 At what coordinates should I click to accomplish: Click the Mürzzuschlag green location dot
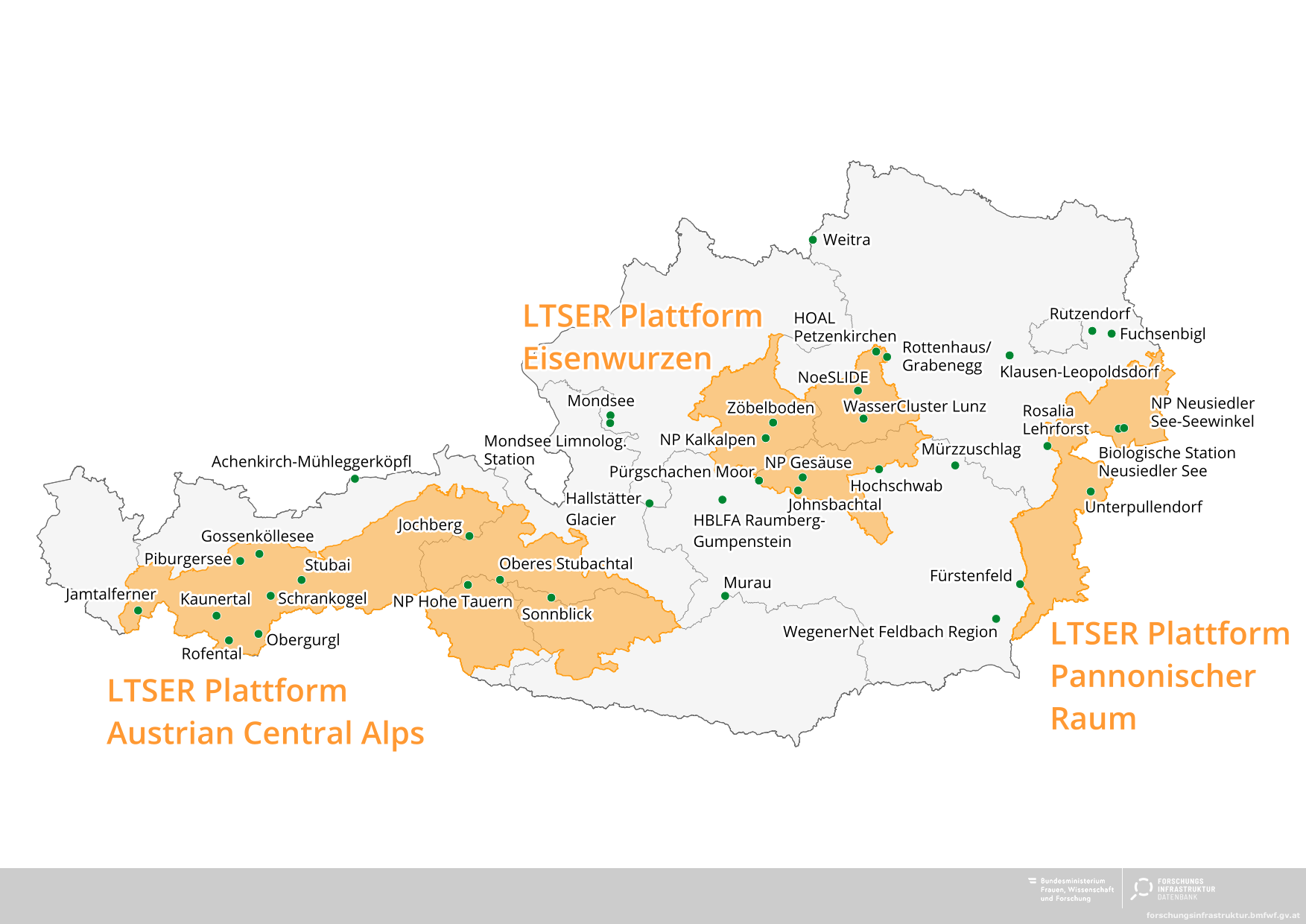tap(955, 466)
